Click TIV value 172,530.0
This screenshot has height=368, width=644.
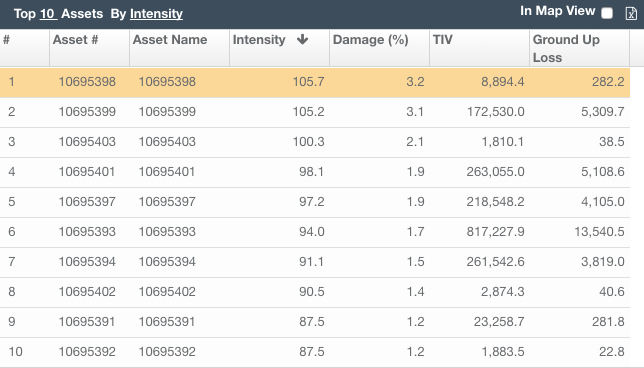[496, 112]
